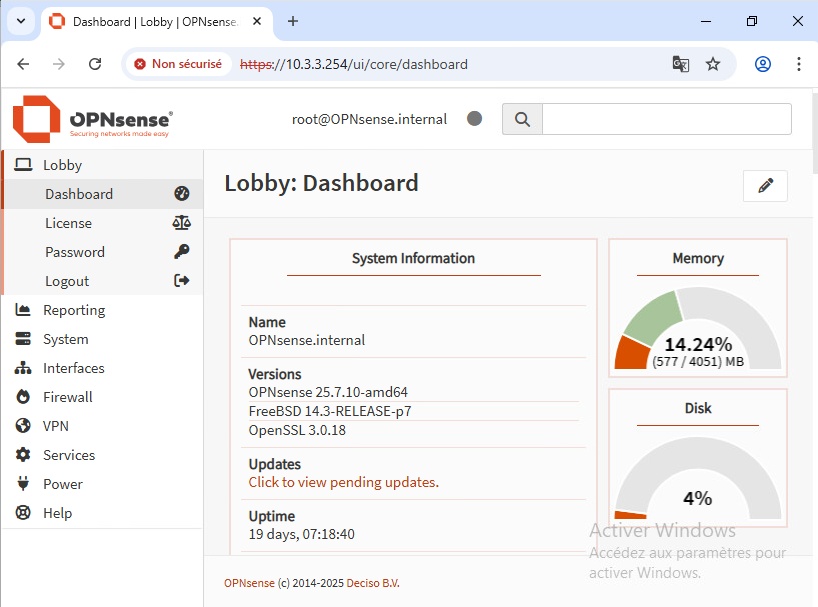Click the uptime value 19 days, 07:18:40
The height and width of the screenshot is (607, 818).
pos(302,534)
